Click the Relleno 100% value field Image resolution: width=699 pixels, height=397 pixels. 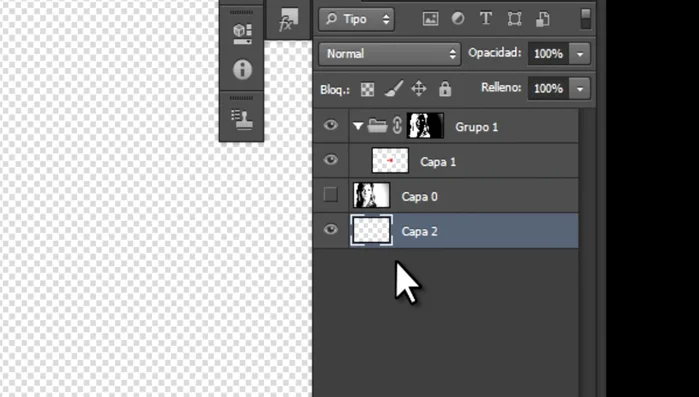[x=548, y=89]
